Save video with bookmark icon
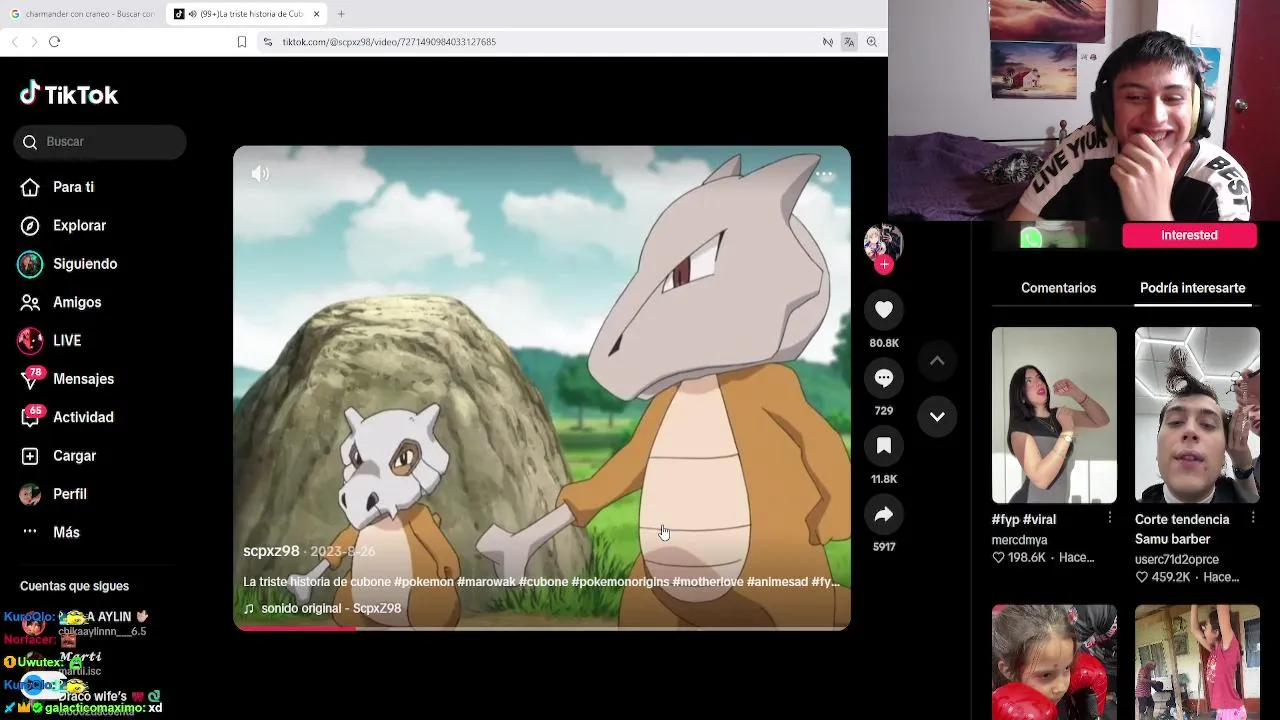 click(884, 446)
